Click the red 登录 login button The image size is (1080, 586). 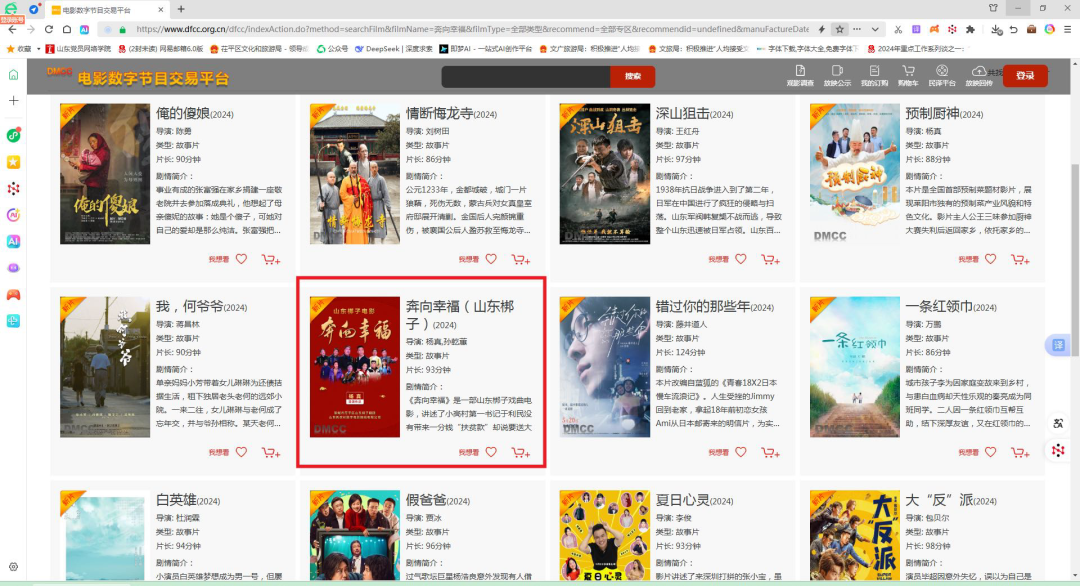coord(1025,76)
